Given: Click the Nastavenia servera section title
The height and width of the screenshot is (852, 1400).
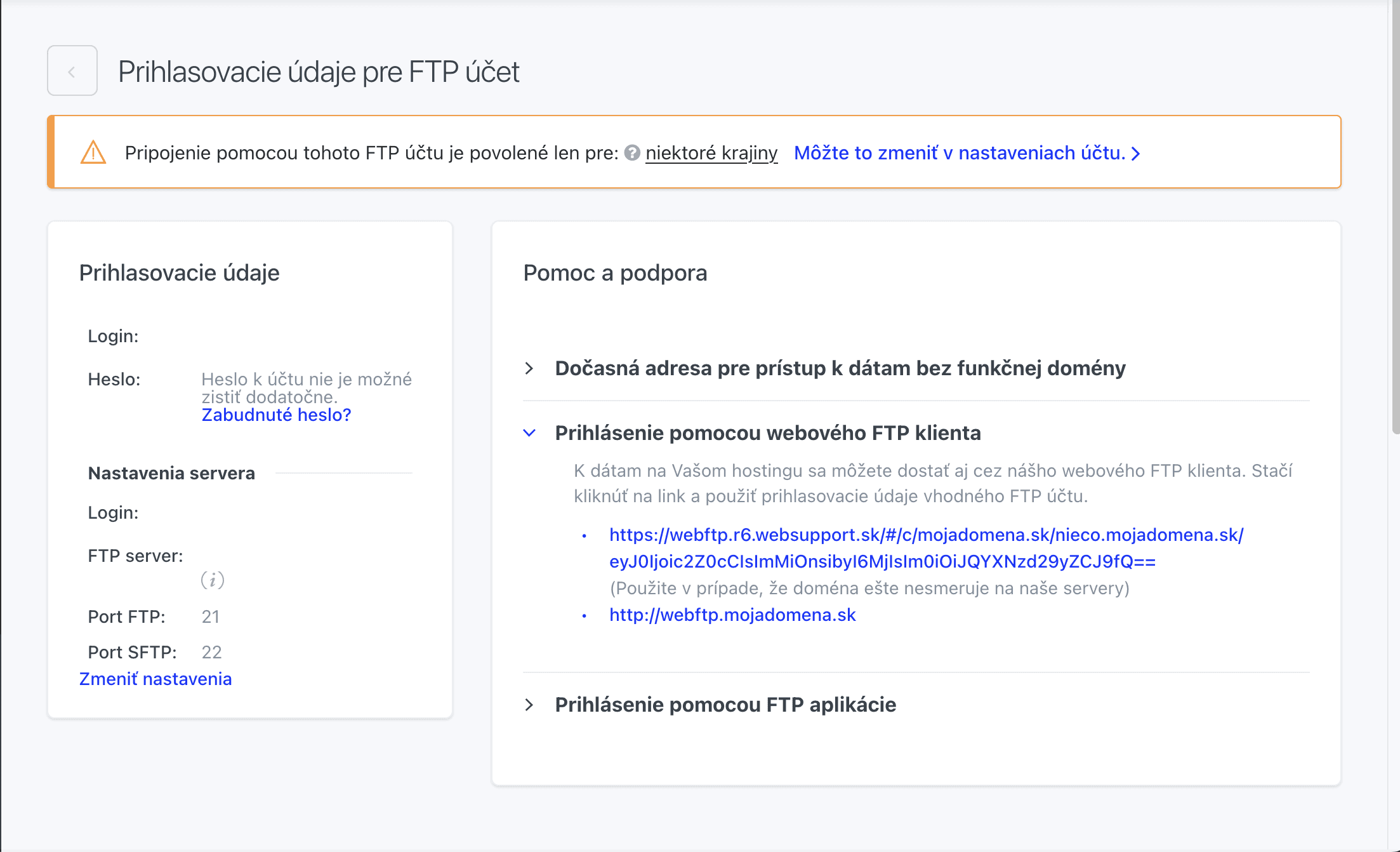Looking at the screenshot, I should click(171, 472).
